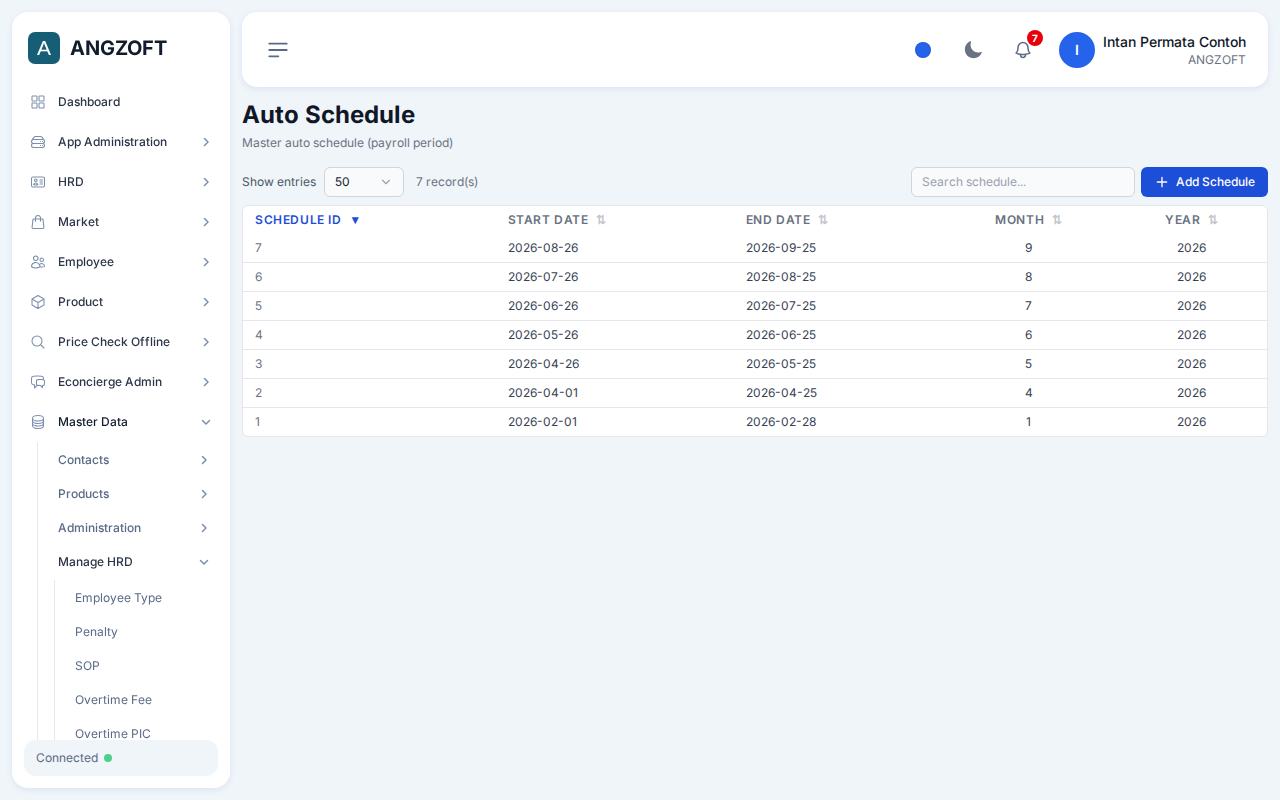Open Contacts submenu item
Viewport: 1280px width, 800px height.
click(134, 460)
